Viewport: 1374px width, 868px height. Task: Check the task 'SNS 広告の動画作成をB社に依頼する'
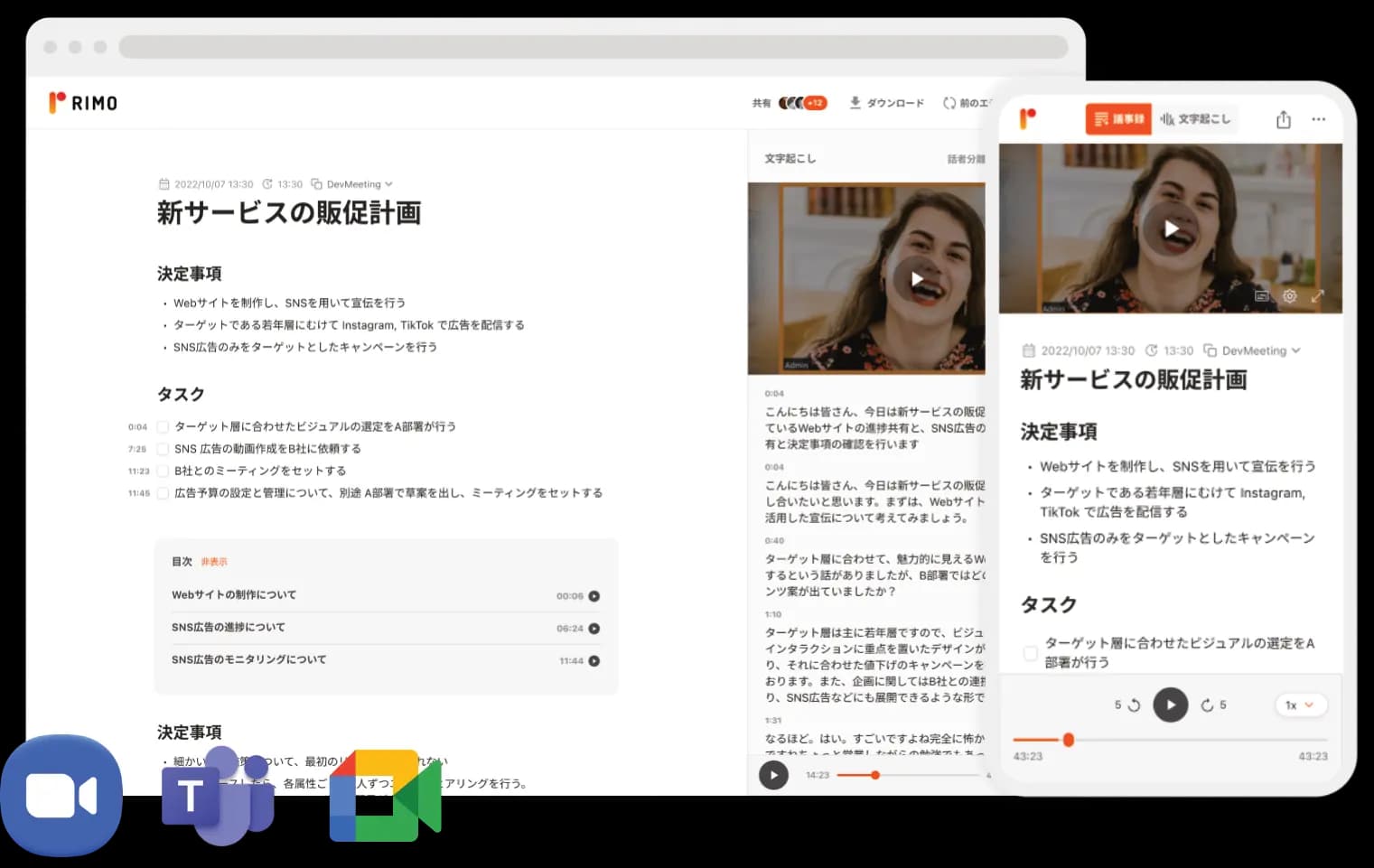point(162,448)
